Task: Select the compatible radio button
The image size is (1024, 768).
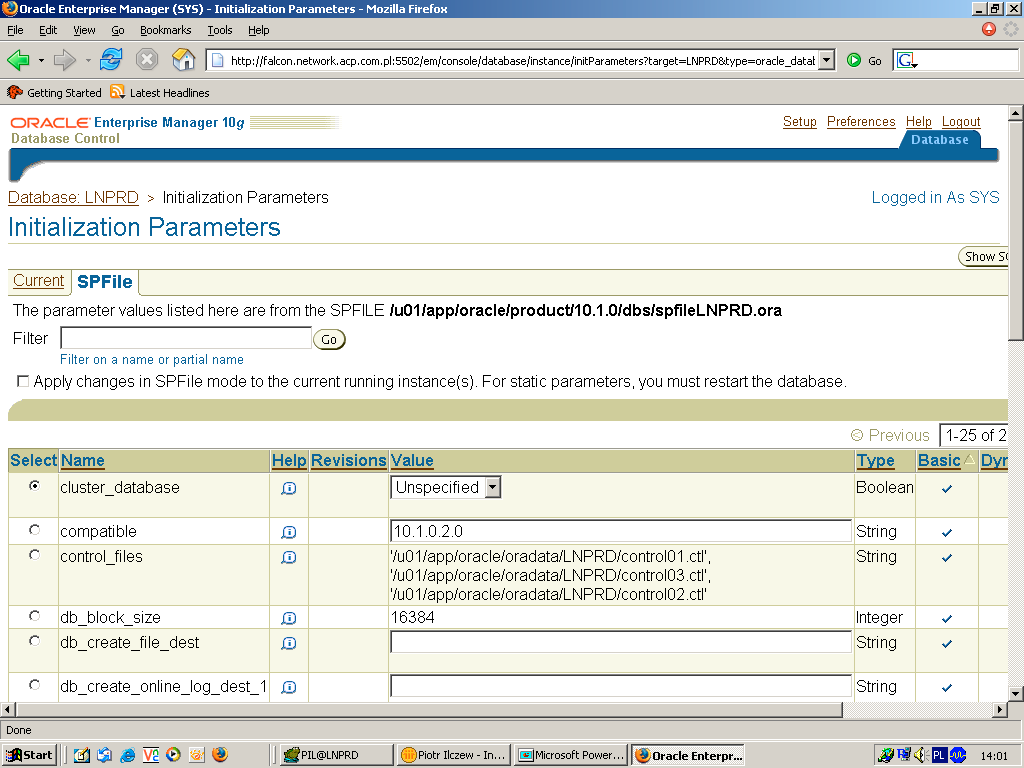Action: point(35,530)
